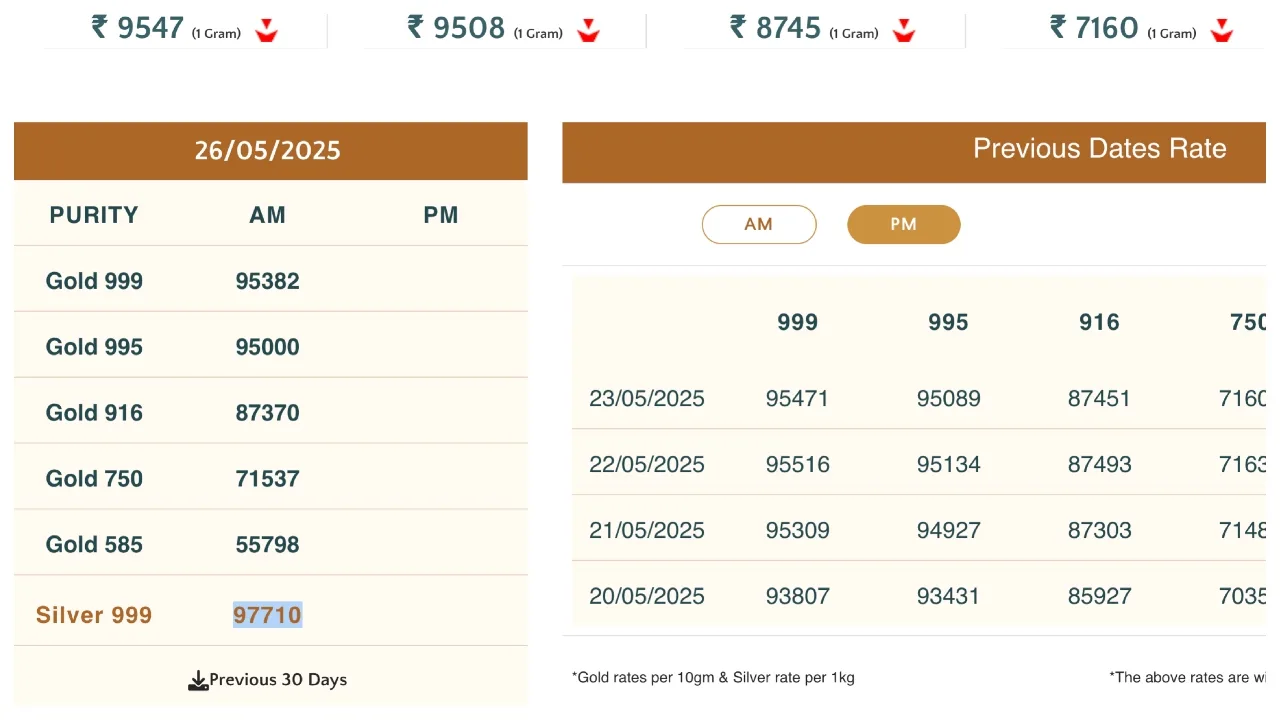Viewport: 1280px width, 720px height.
Task: Click the down arrow beside ₹ 8745
Action: (x=904, y=31)
